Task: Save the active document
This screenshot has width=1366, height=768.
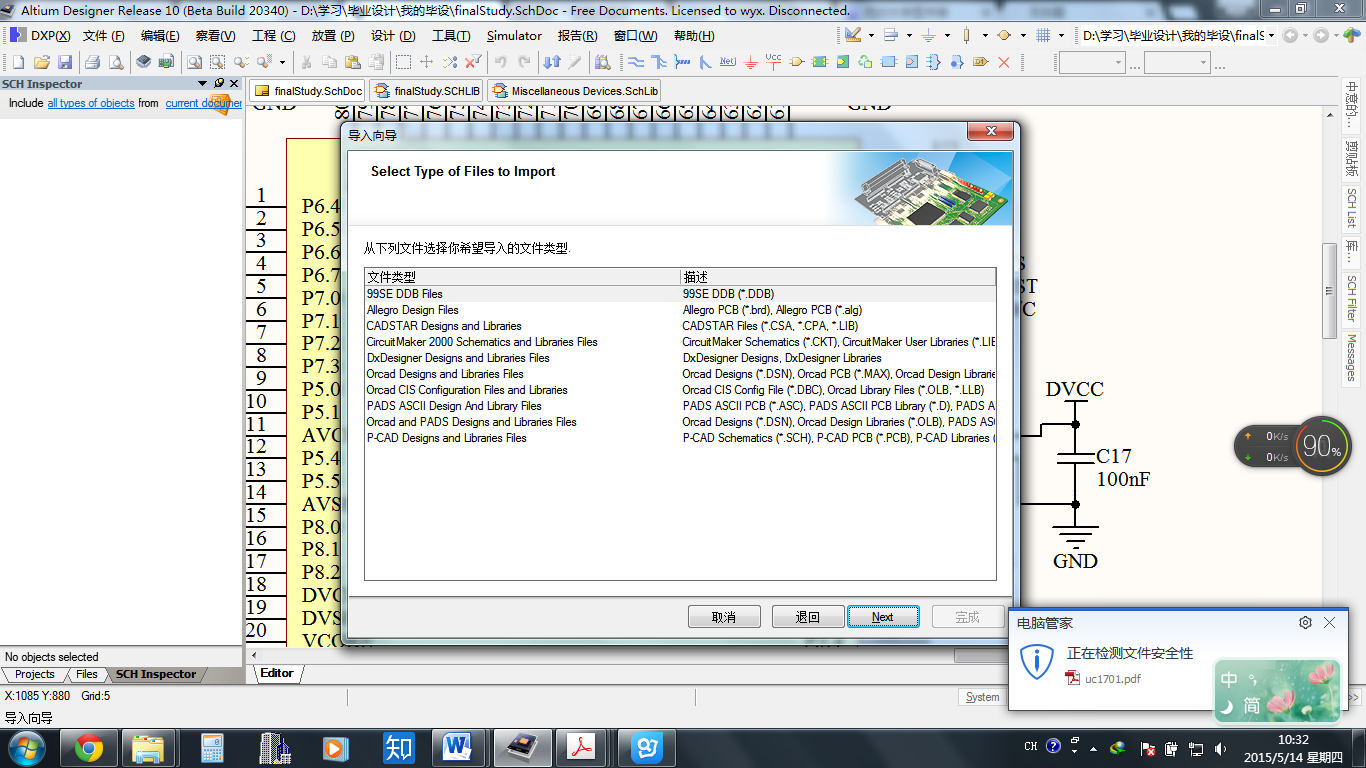Action: click(x=65, y=62)
